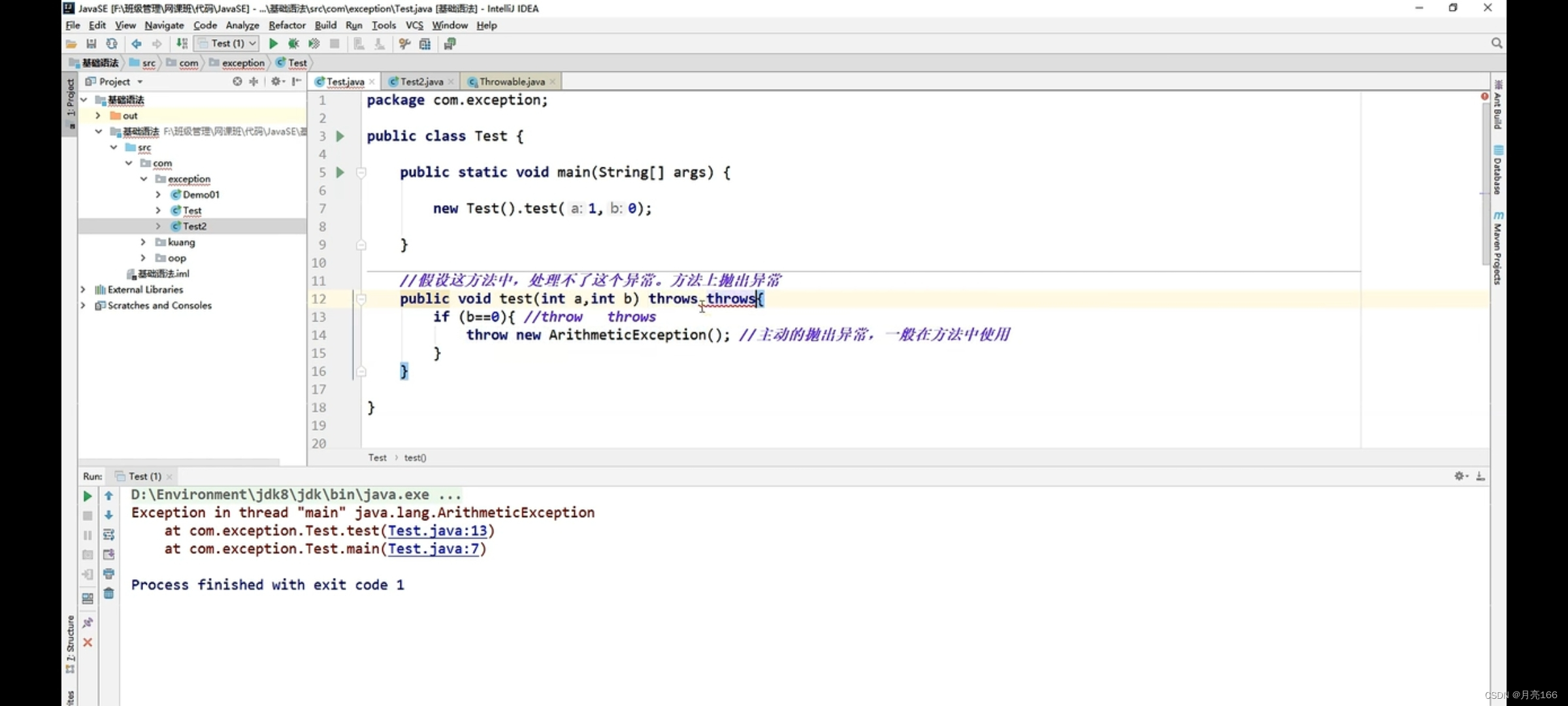Click the Synchronize refresh icon in toolbar
Screen dimensions: 1568x706
coord(112,44)
